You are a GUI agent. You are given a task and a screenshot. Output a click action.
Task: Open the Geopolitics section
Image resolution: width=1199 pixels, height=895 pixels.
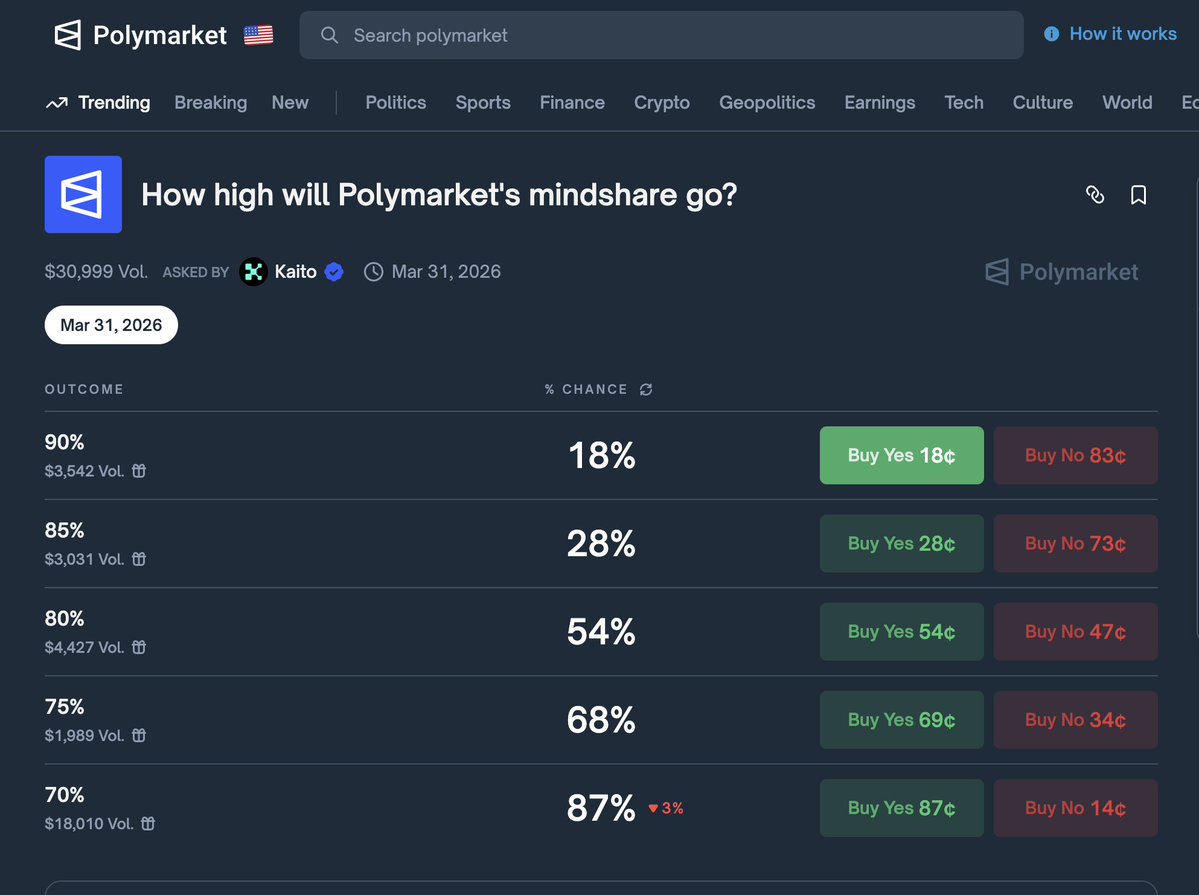767,102
